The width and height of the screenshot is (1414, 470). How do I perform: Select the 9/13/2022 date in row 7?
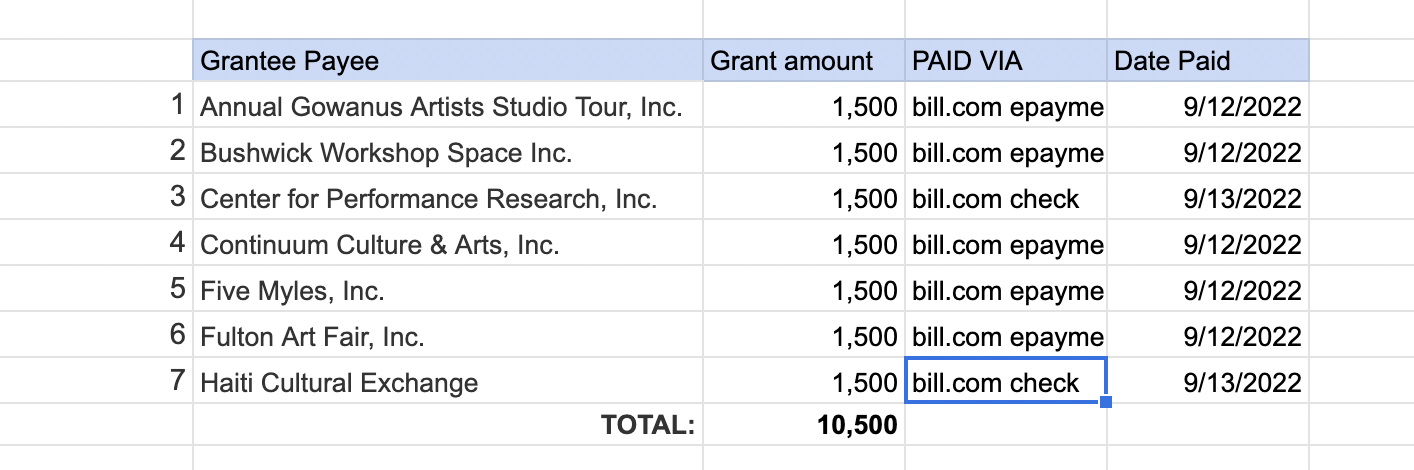click(x=1208, y=383)
